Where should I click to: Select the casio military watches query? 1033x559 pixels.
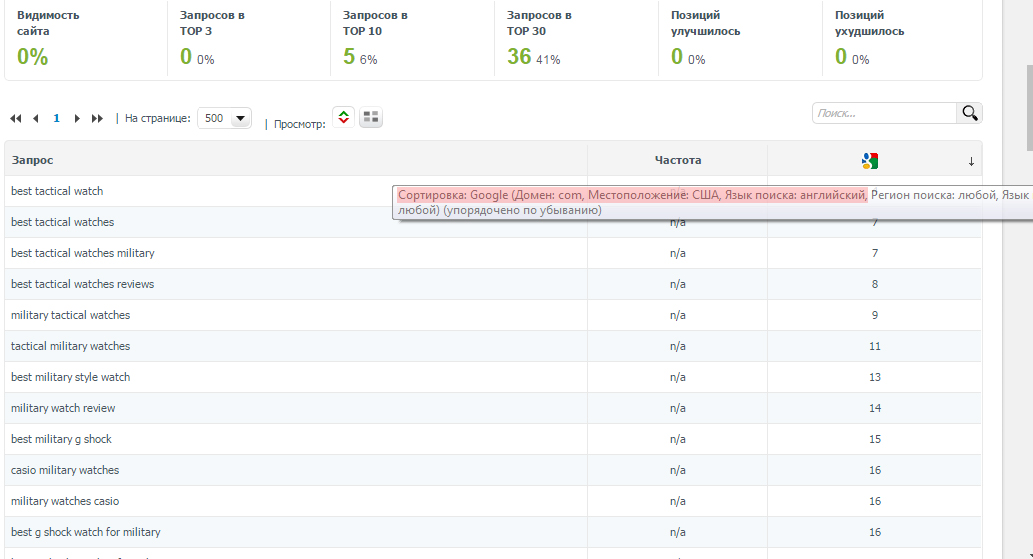tap(65, 470)
